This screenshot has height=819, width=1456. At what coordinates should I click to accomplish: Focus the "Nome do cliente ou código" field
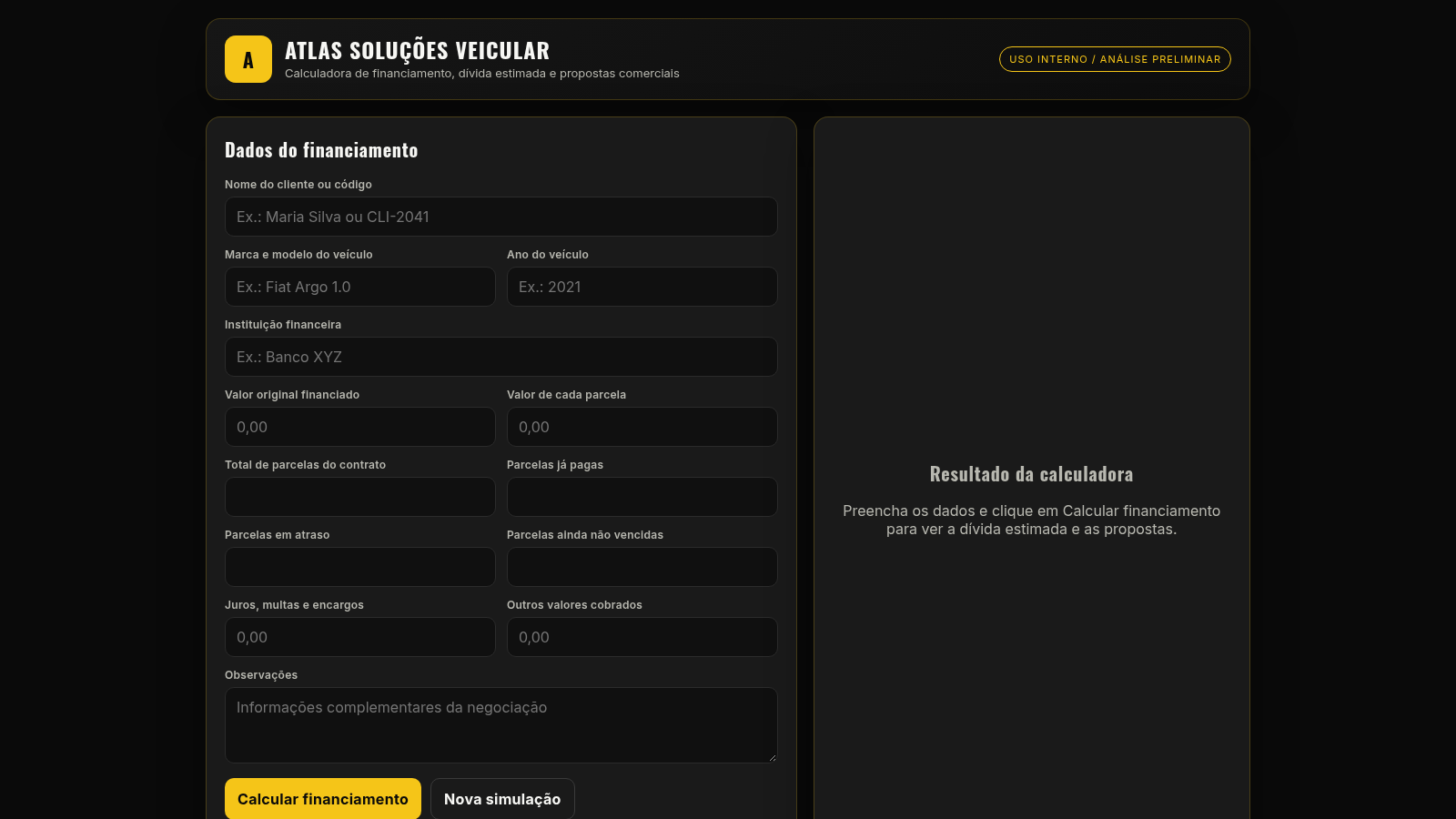click(501, 217)
